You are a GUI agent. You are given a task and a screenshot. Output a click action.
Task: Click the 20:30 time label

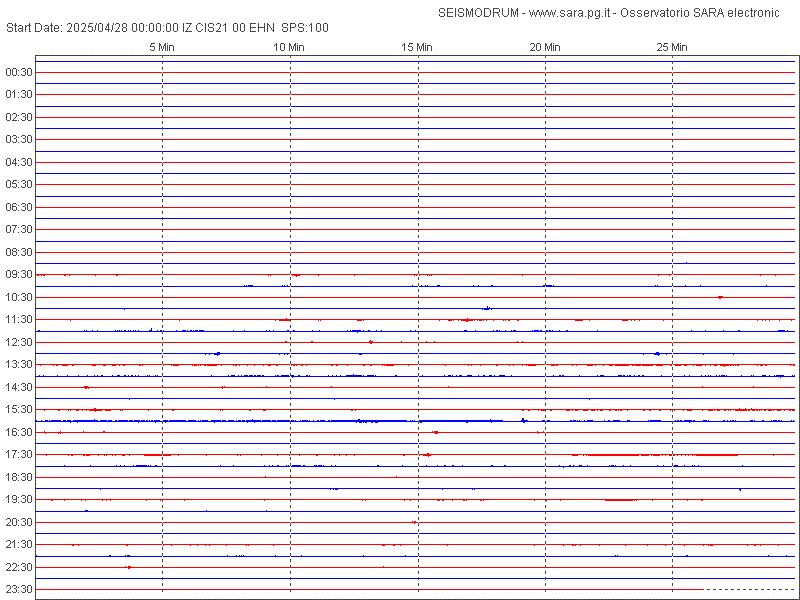(x=19, y=522)
